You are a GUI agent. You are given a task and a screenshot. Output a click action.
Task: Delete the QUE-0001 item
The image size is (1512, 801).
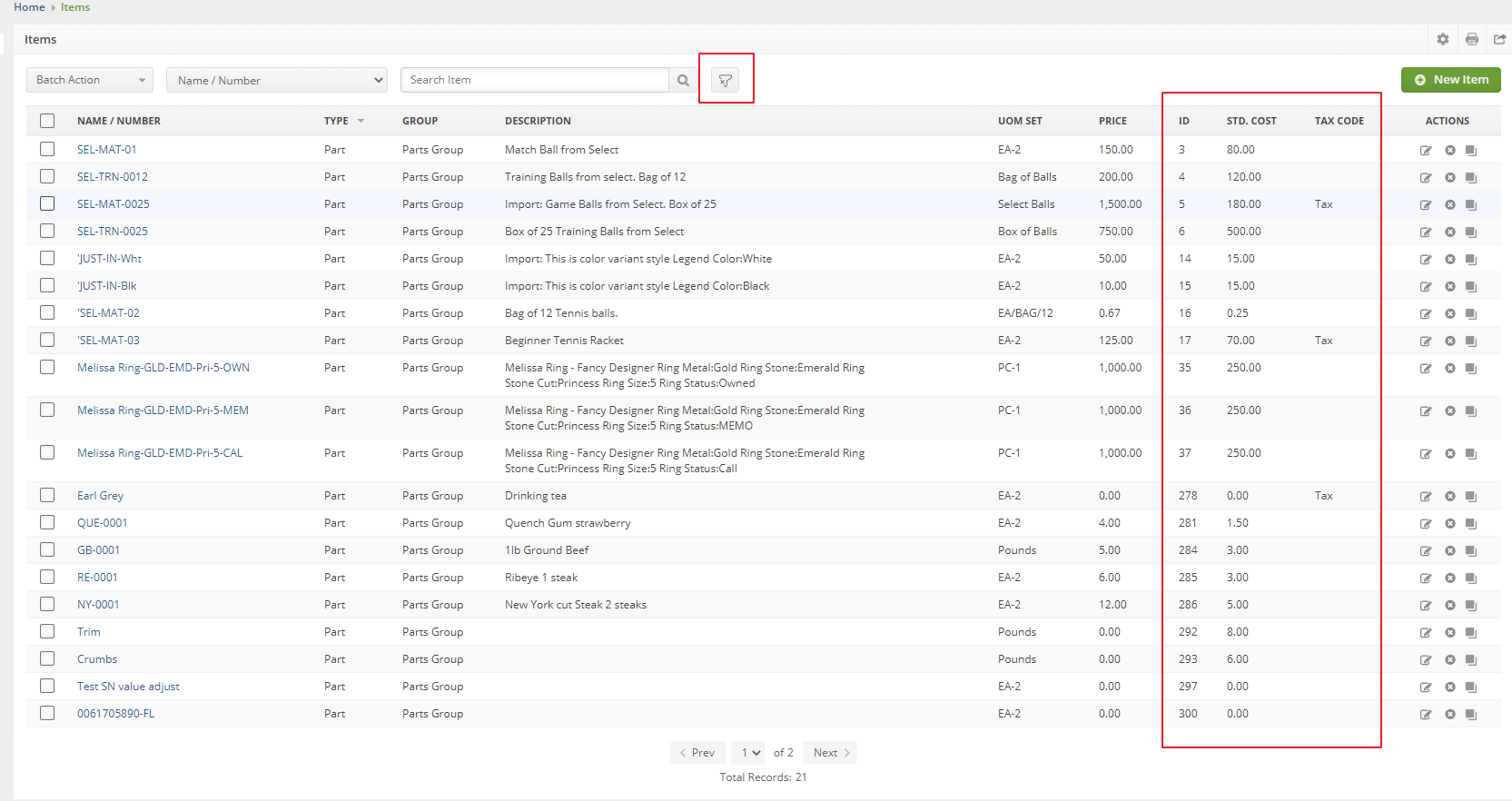point(1450,524)
